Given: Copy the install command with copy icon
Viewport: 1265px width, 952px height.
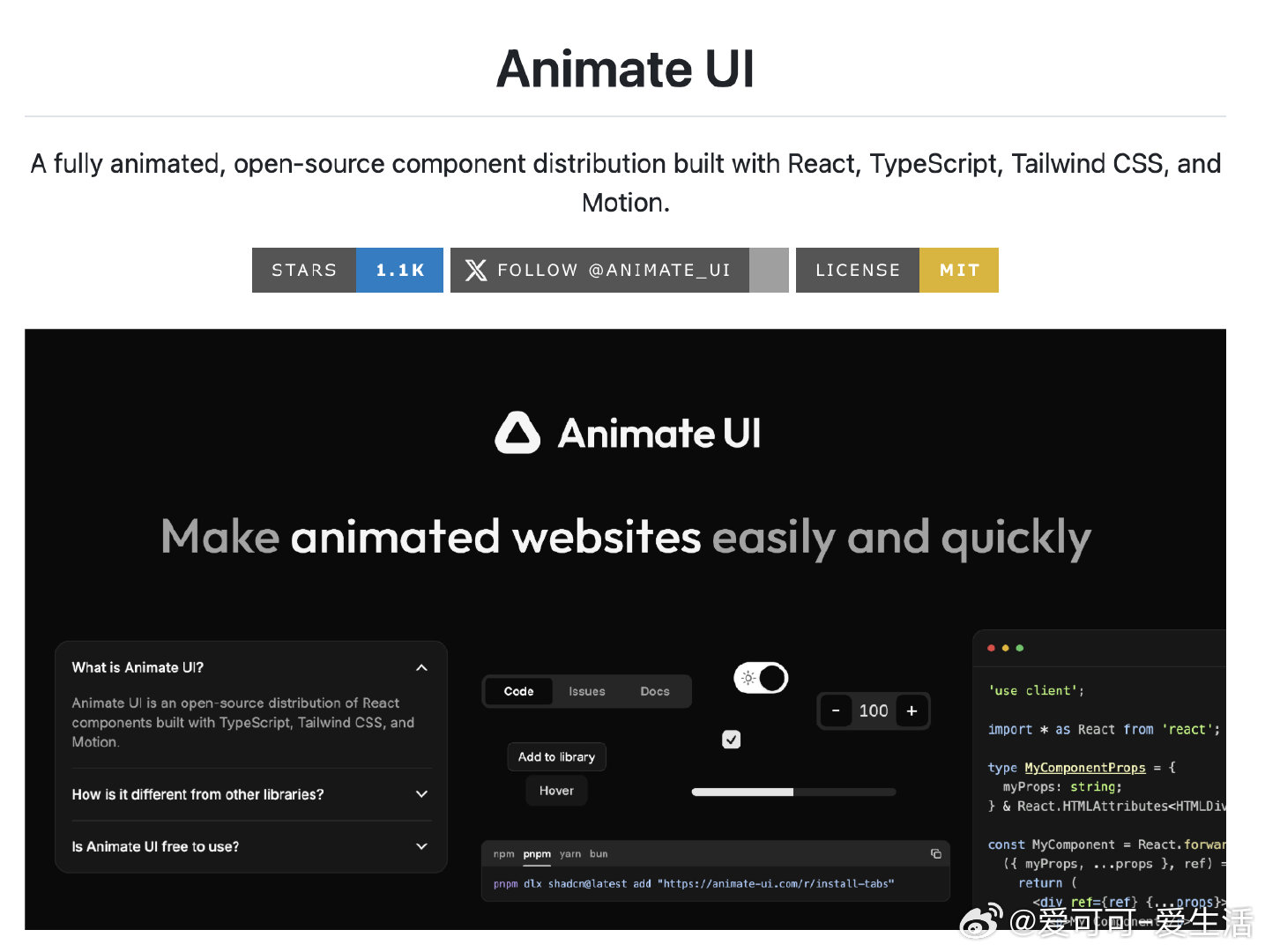Looking at the screenshot, I should (935, 853).
